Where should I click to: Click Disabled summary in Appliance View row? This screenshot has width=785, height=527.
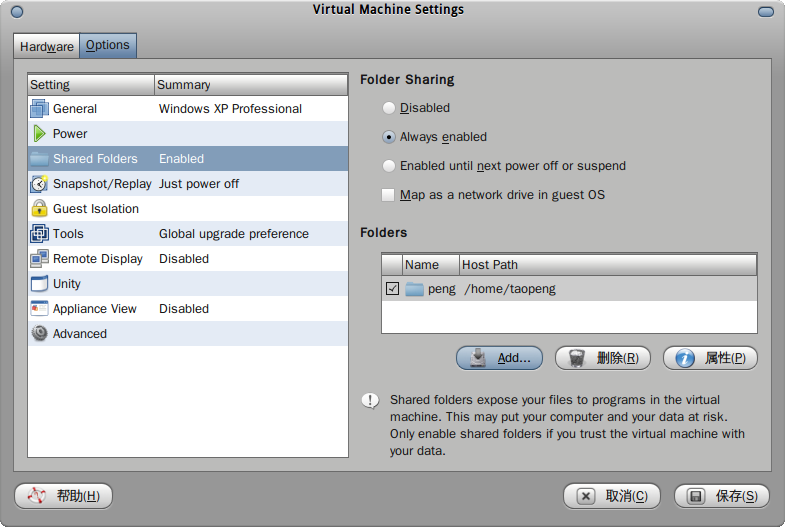coord(184,309)
